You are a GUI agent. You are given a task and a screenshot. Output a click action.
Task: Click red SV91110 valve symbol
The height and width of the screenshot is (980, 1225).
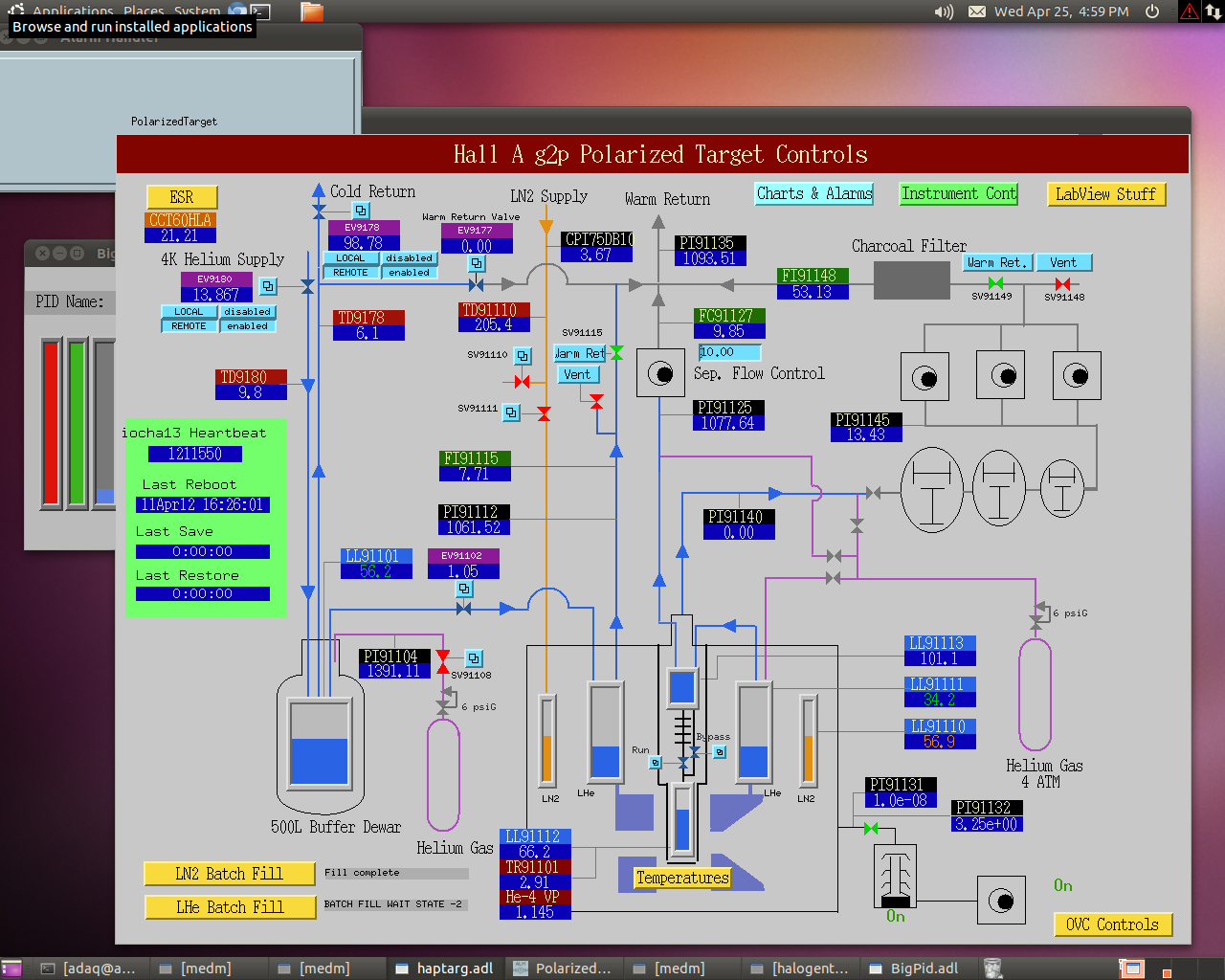pos(522,382)
